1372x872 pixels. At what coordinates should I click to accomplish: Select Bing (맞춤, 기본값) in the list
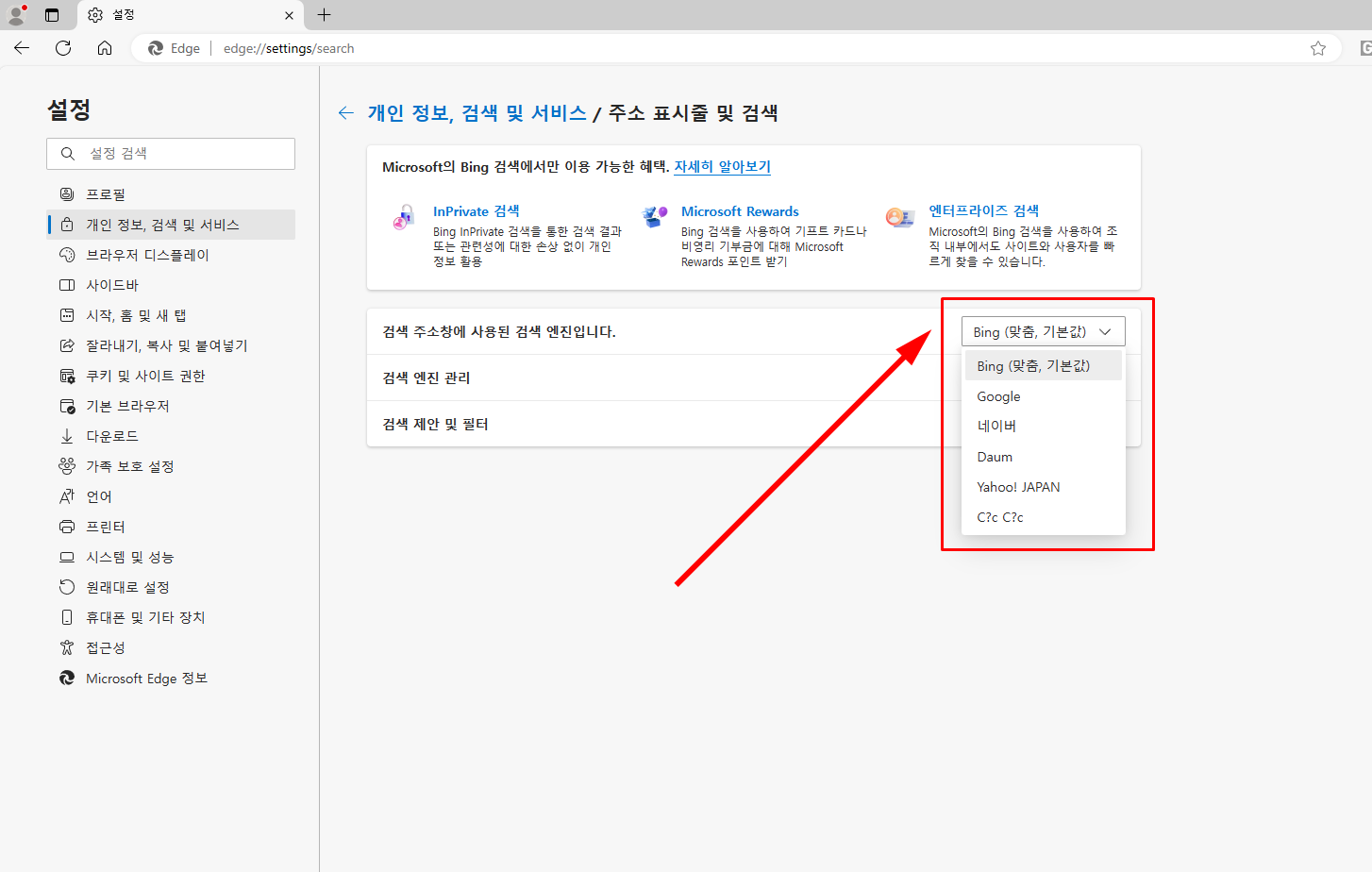click(1044, 365)
